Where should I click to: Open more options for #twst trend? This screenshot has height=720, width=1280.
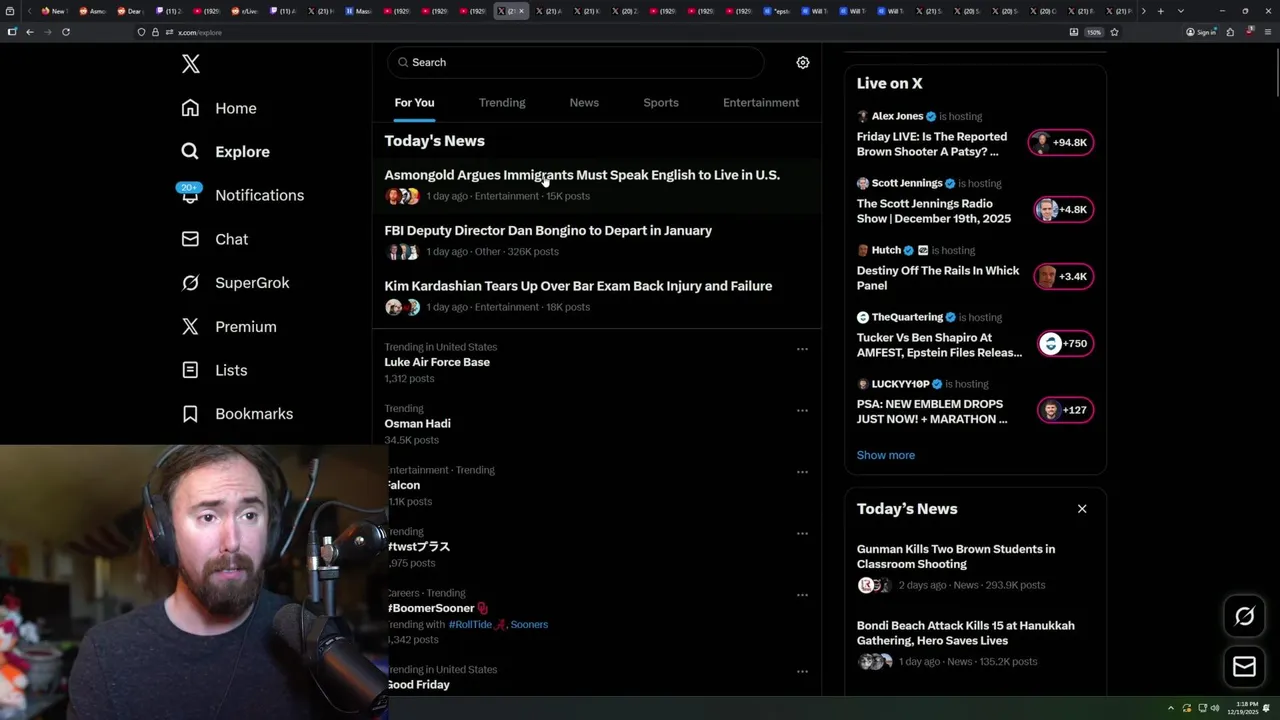802,533
